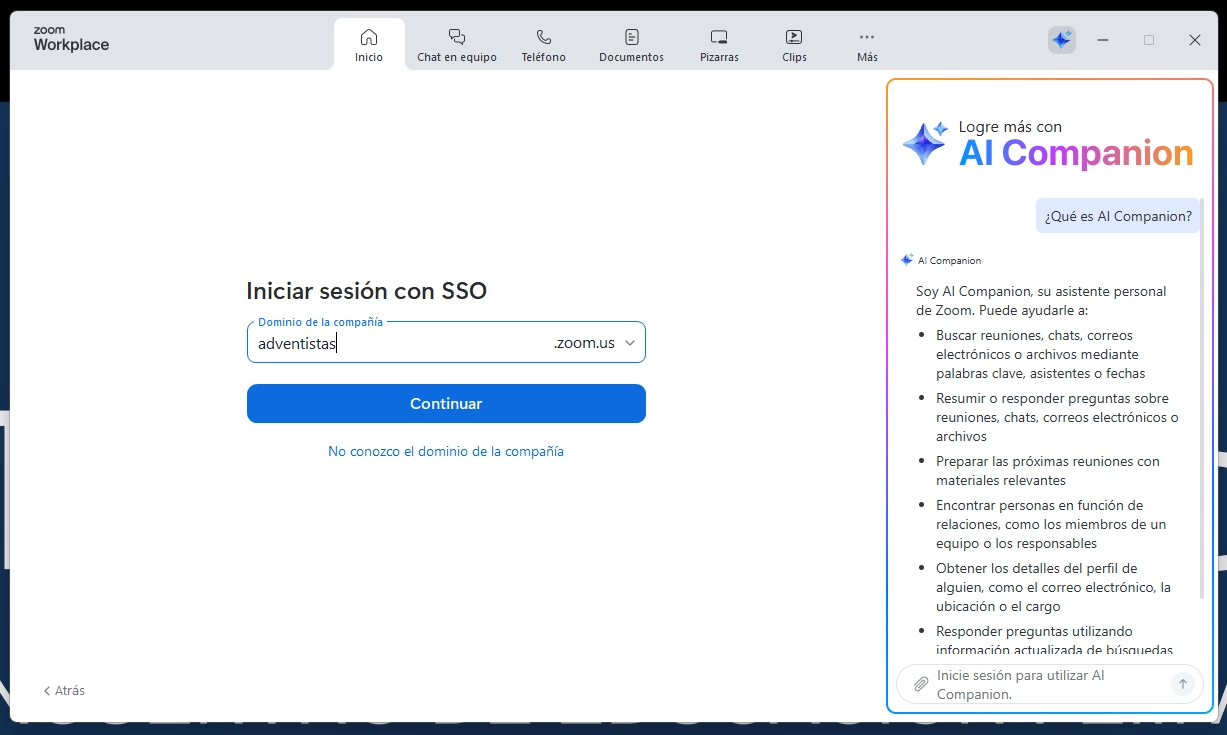Open the Chat en equipo tab

point(457,45)
